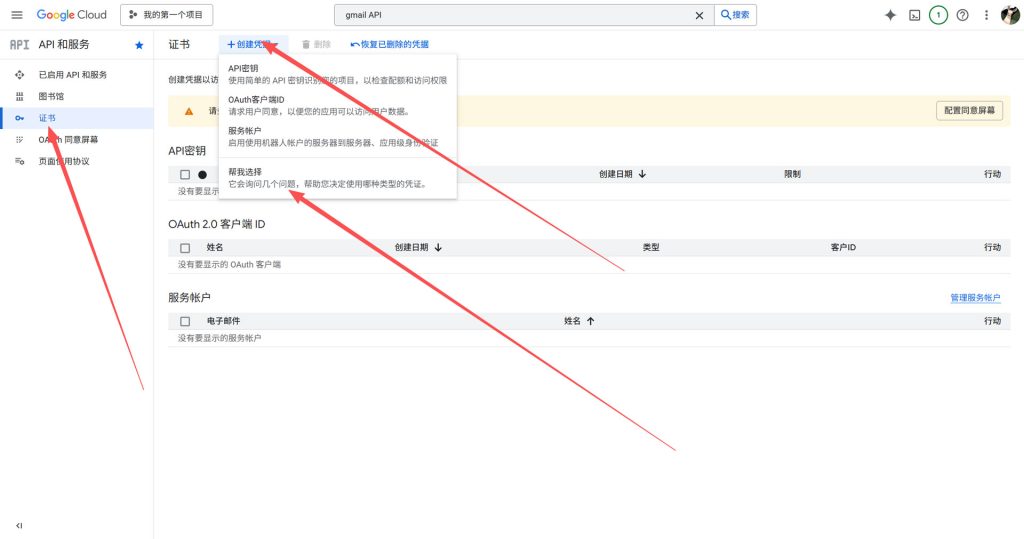Open the 我的第一个项目 project selector
The image size is (1024, 539).
click(x=166, y=15)
